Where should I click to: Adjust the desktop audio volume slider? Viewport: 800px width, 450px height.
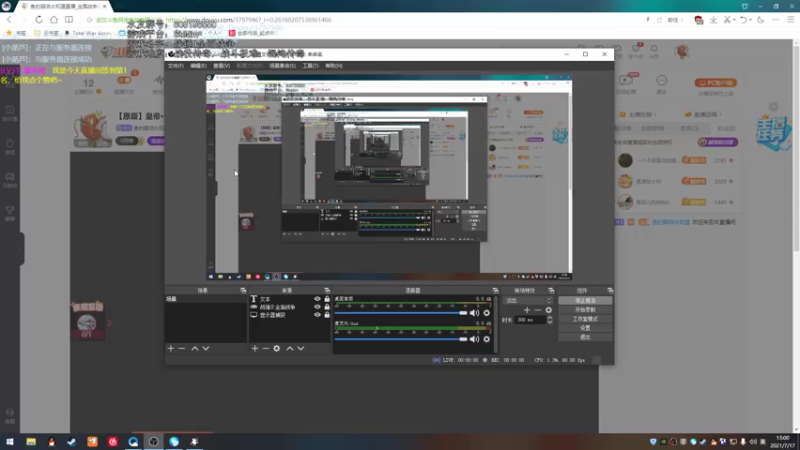tap(401, 313)
